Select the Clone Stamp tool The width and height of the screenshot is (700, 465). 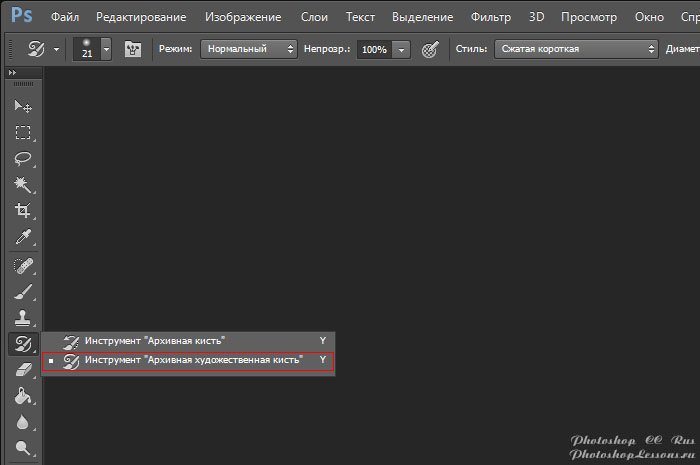tap(22, 318)
